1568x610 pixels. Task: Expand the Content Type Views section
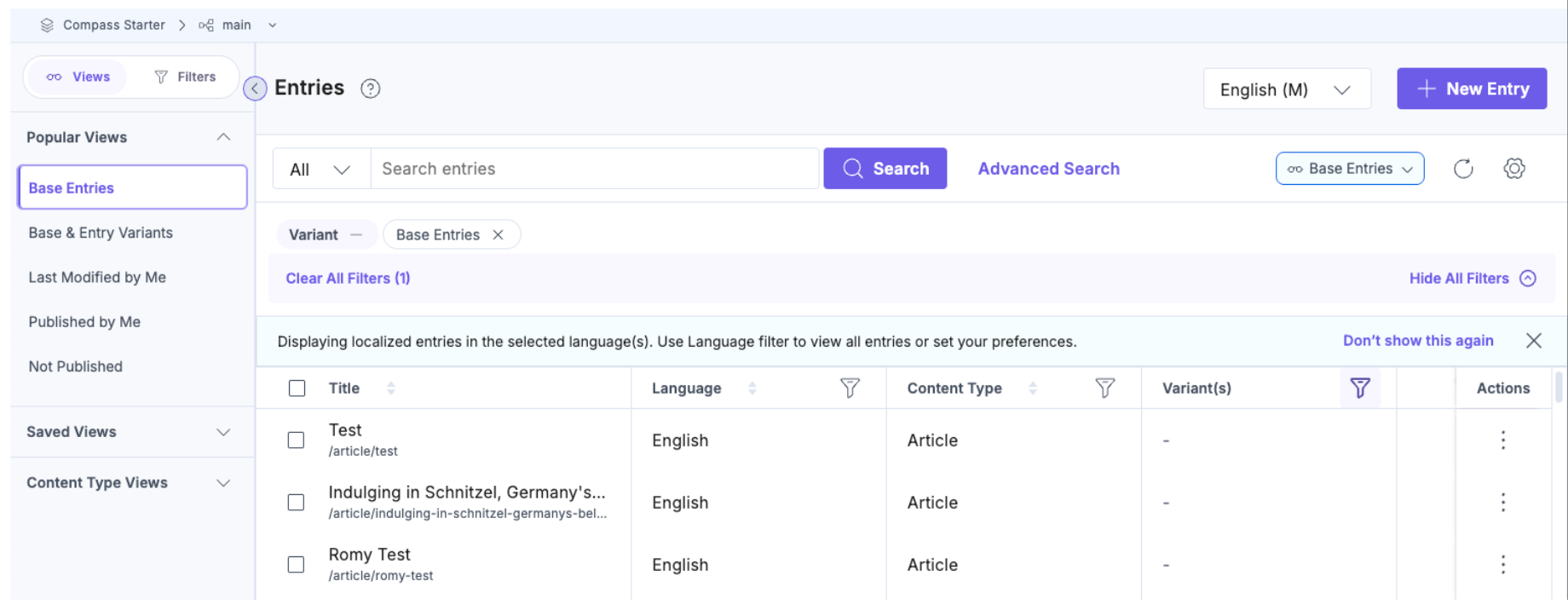click(129, 483)
